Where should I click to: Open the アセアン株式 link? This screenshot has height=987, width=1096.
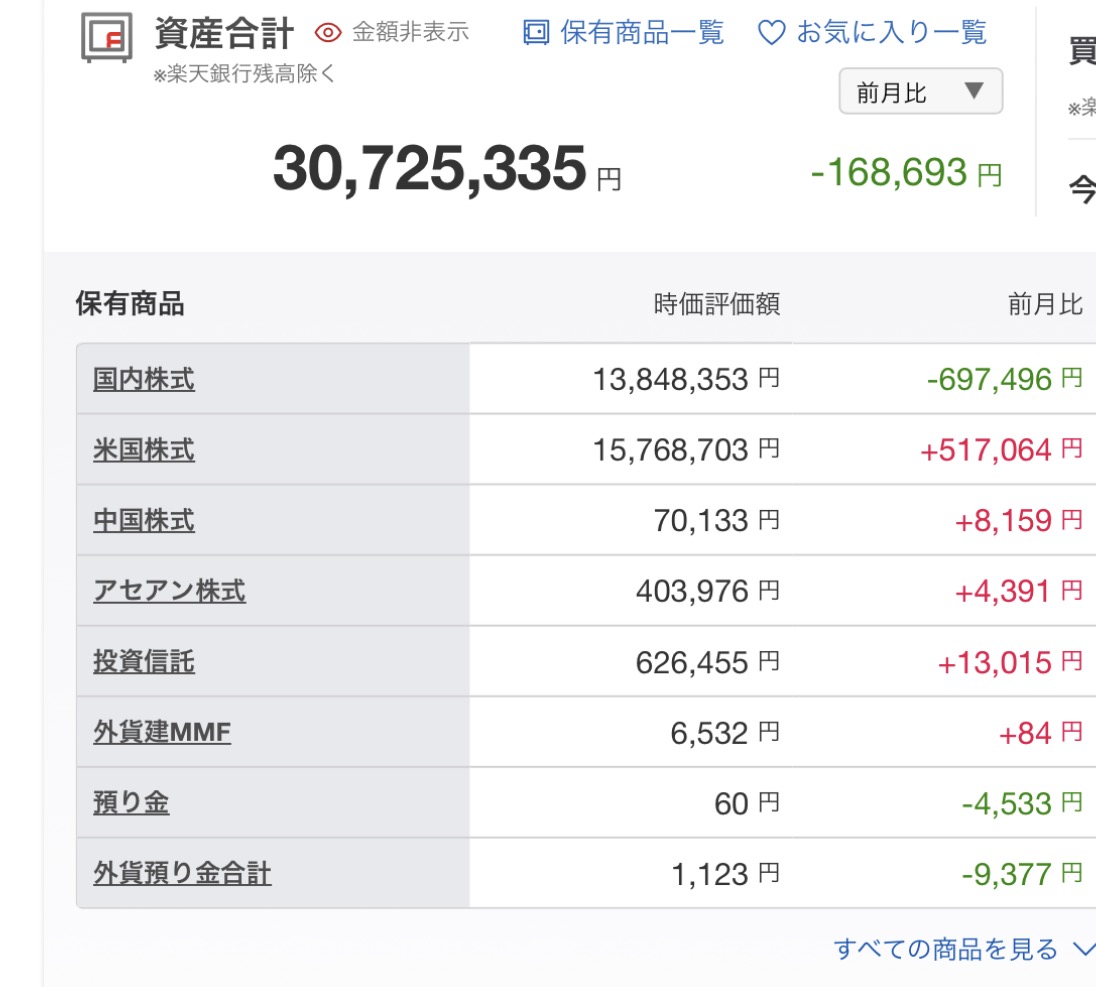pos(169,591)
